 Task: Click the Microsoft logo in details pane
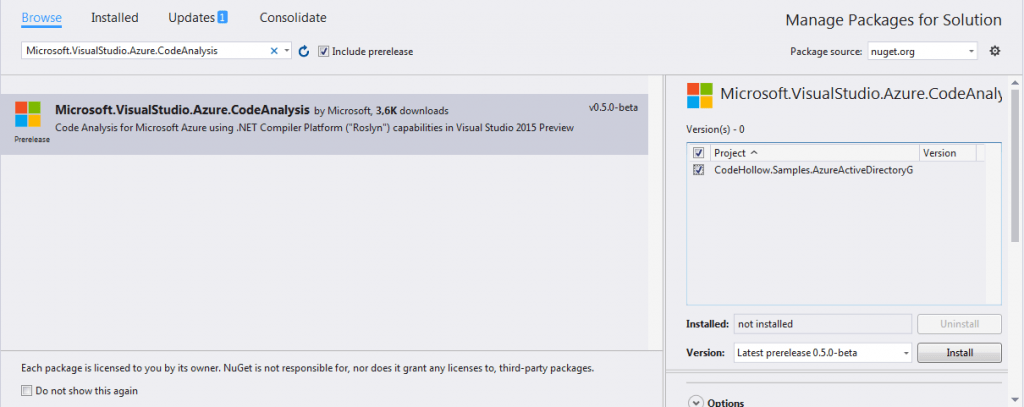700,95
